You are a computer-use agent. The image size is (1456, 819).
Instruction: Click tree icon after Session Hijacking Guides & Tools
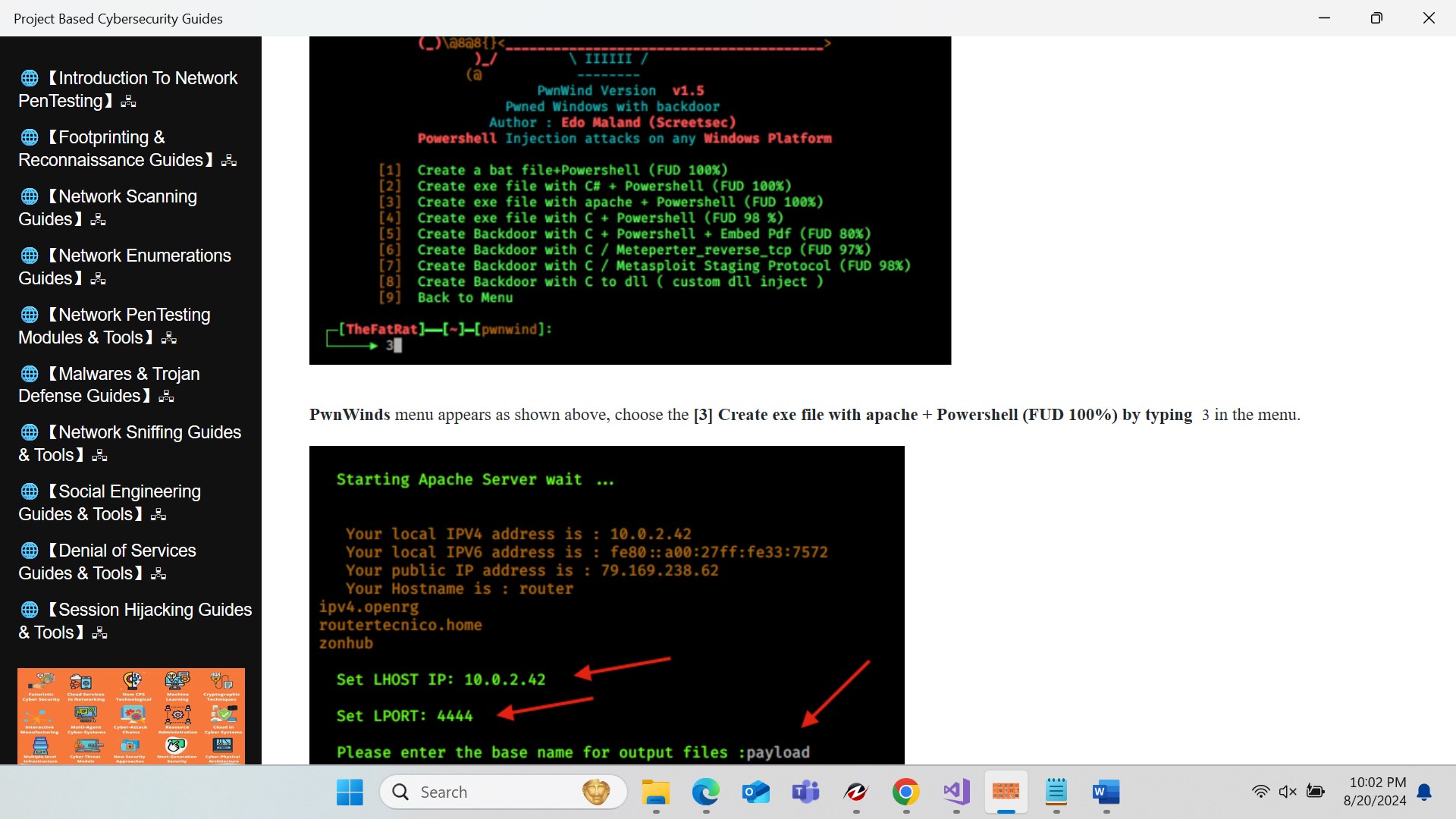pyautogui.click(x=99, y=633)
